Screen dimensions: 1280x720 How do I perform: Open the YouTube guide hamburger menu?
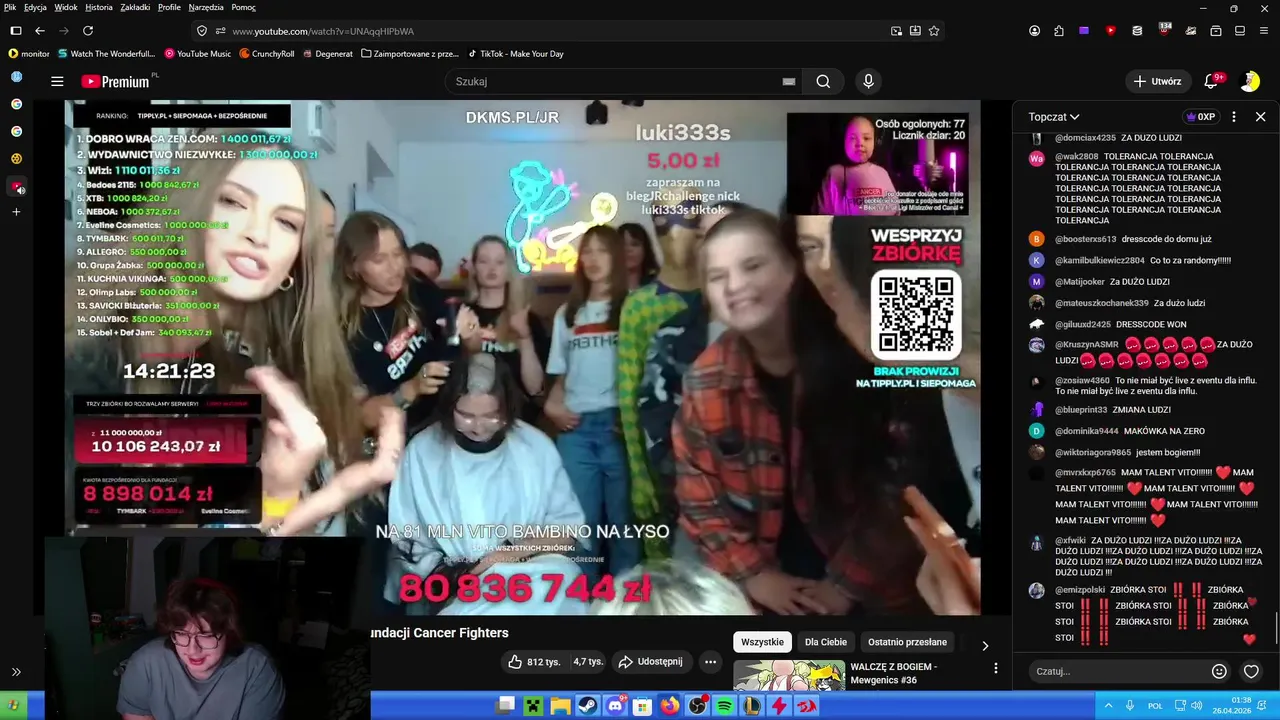[57, 82]
